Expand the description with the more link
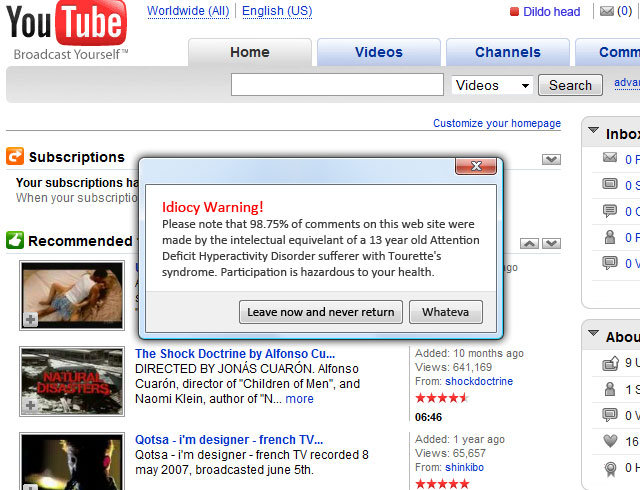Image resolution: width=640 pixels, height=490 pixels. (300, 399)
